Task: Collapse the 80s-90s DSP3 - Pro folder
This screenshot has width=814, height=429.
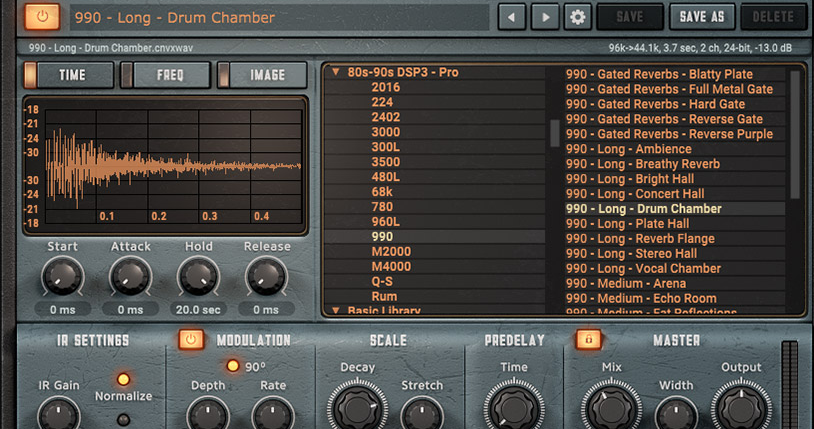Action: pos(335,72)
